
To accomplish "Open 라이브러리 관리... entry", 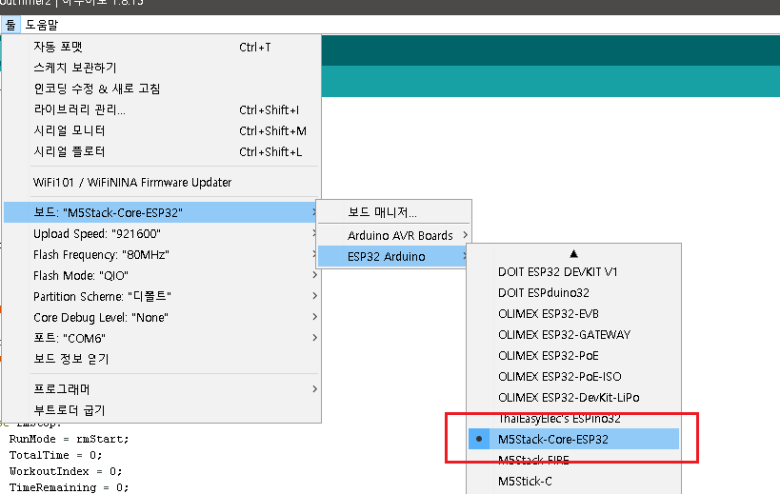I will (x=162, y=109).
